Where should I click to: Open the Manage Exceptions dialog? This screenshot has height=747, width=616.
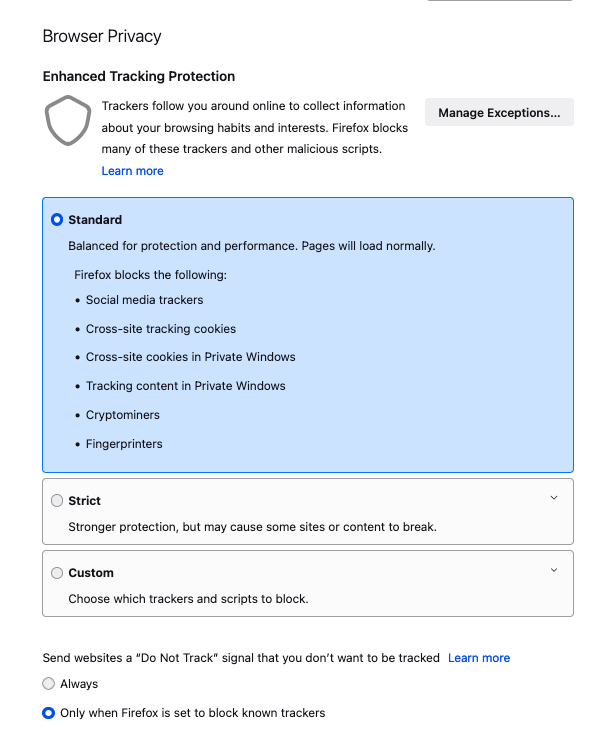[x=499, y=113]
